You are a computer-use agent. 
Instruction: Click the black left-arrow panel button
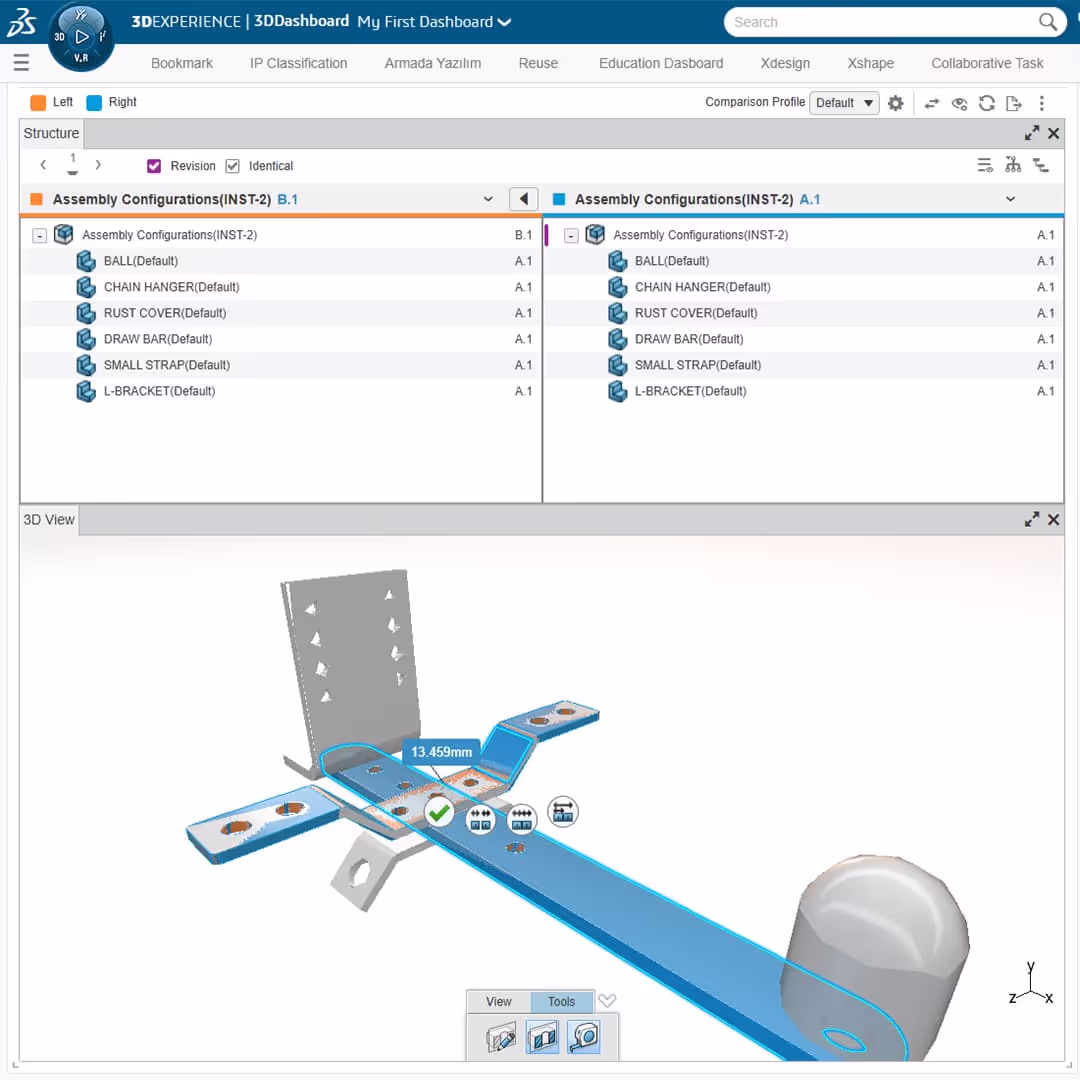click(523, 199)
